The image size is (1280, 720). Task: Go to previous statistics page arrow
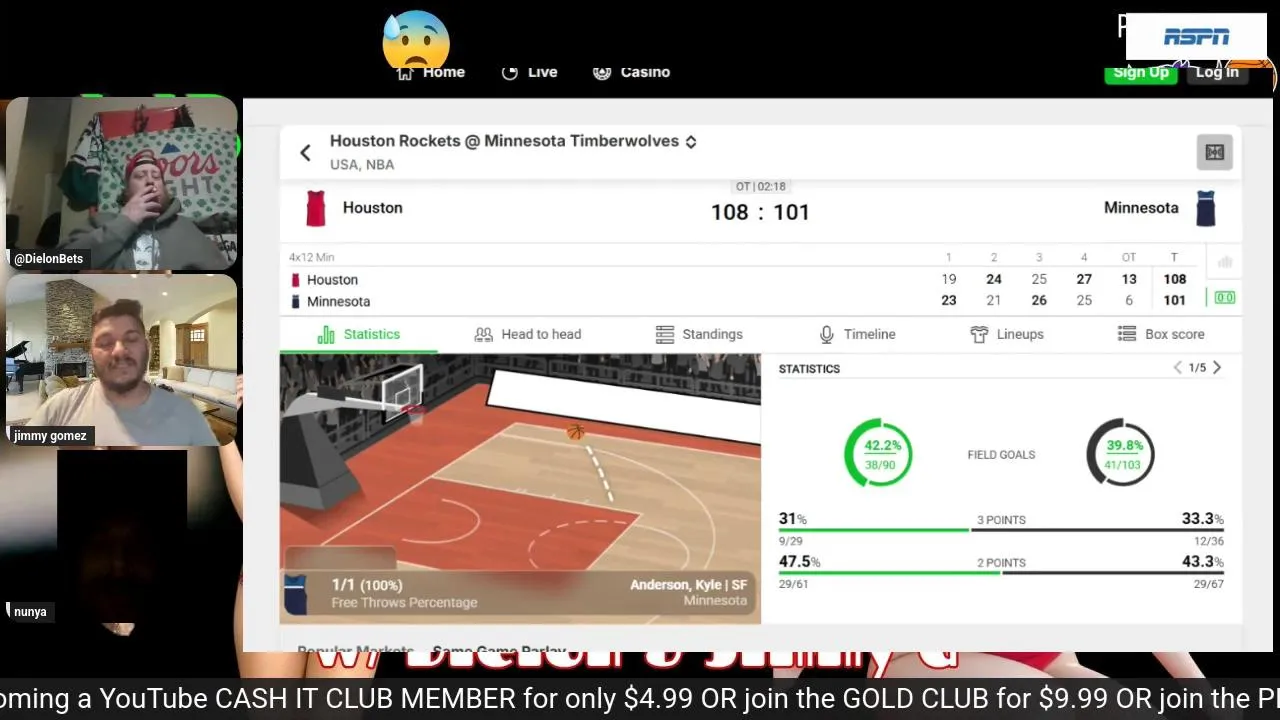1178,368
